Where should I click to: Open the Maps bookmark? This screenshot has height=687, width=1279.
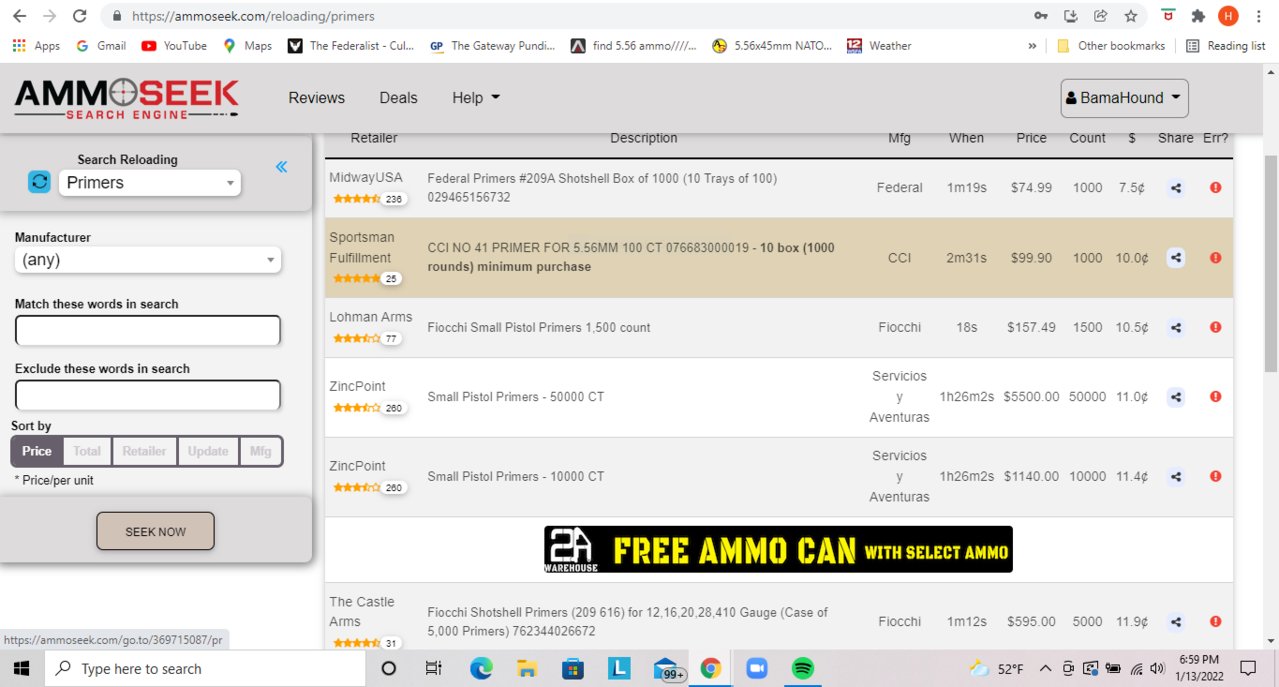(x=247, y=46)
